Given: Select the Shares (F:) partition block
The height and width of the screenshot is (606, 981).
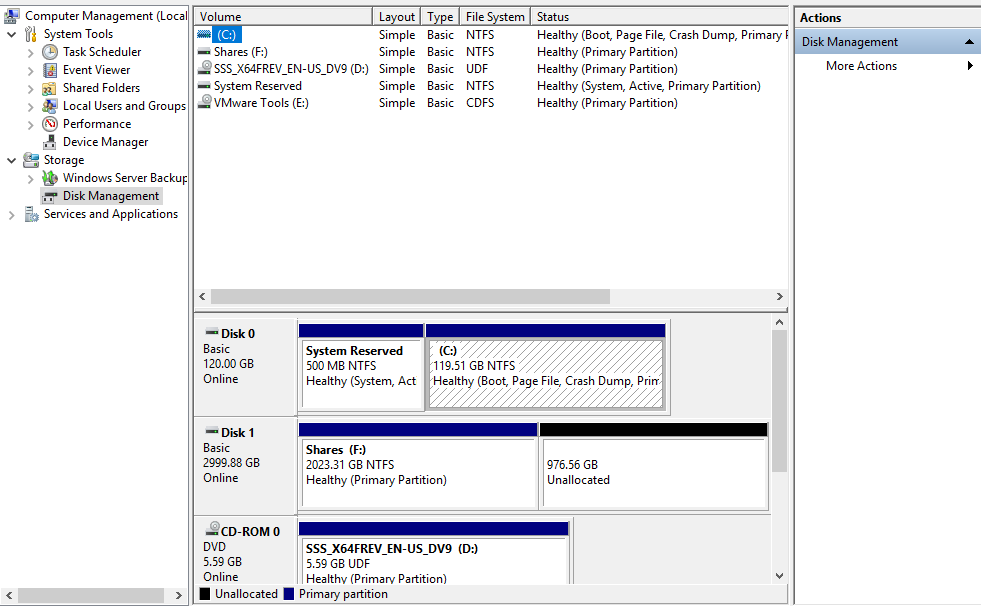Looking at the screenshot, I should [418, 466].
